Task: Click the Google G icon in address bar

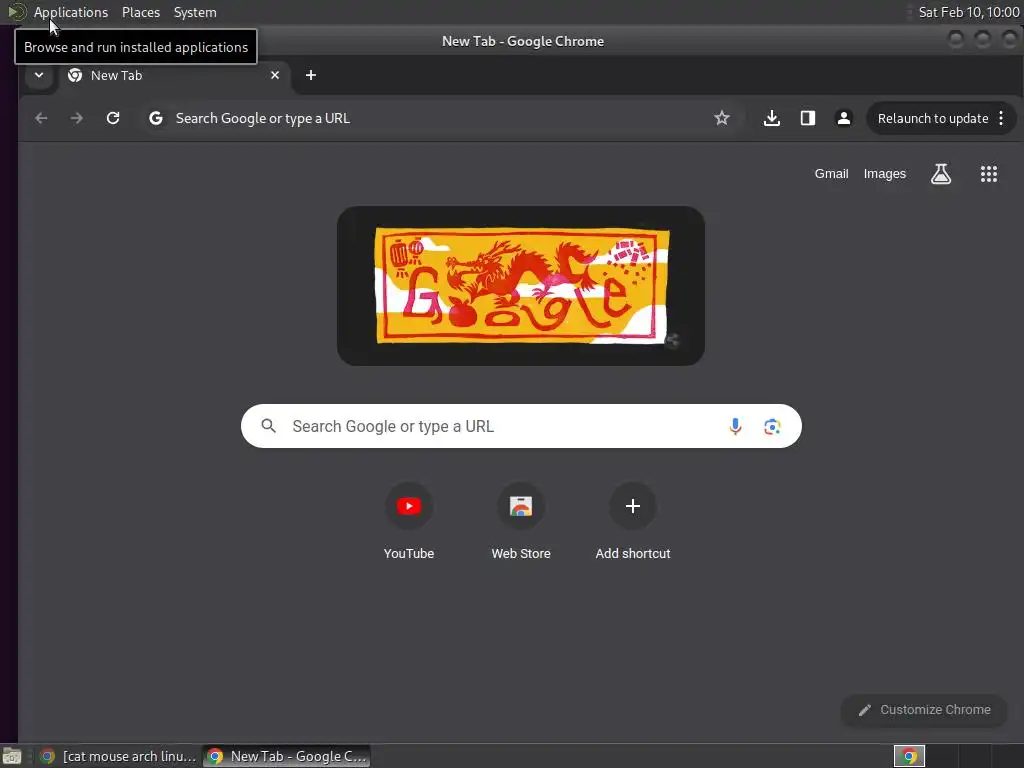Action: click(155, 118)
